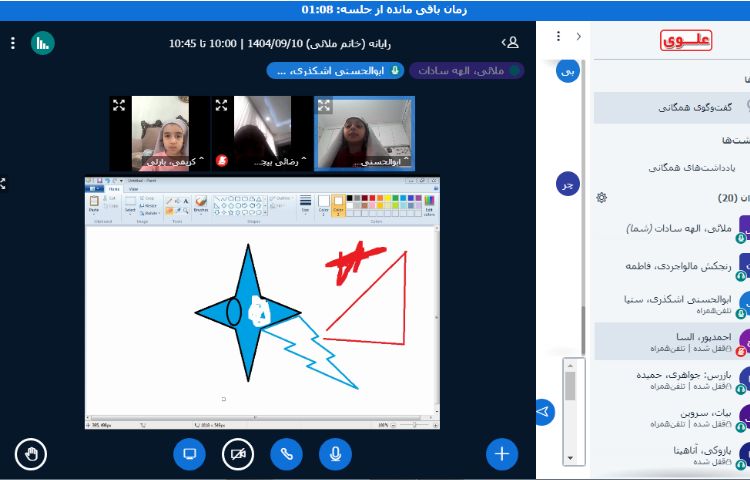Screen dimensions: 750x480
Task: Click the phone audio button
Action: (x=286, y=454)
